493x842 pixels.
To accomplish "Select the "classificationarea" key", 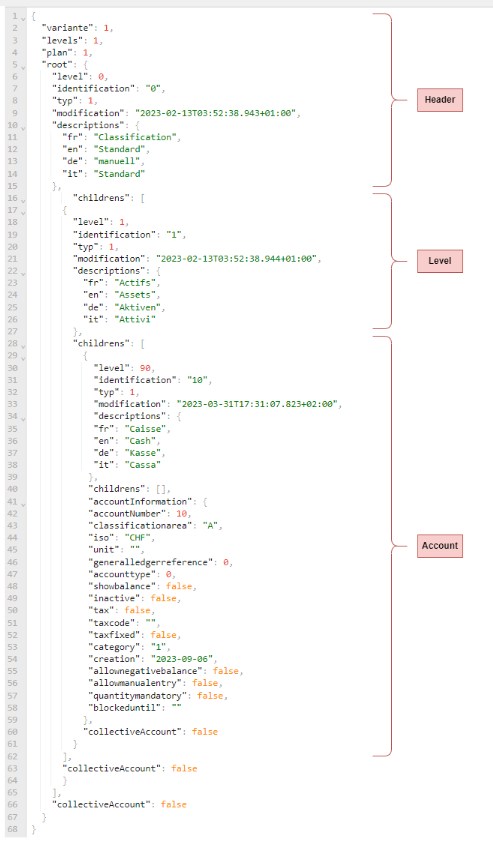I will [140, 525].
